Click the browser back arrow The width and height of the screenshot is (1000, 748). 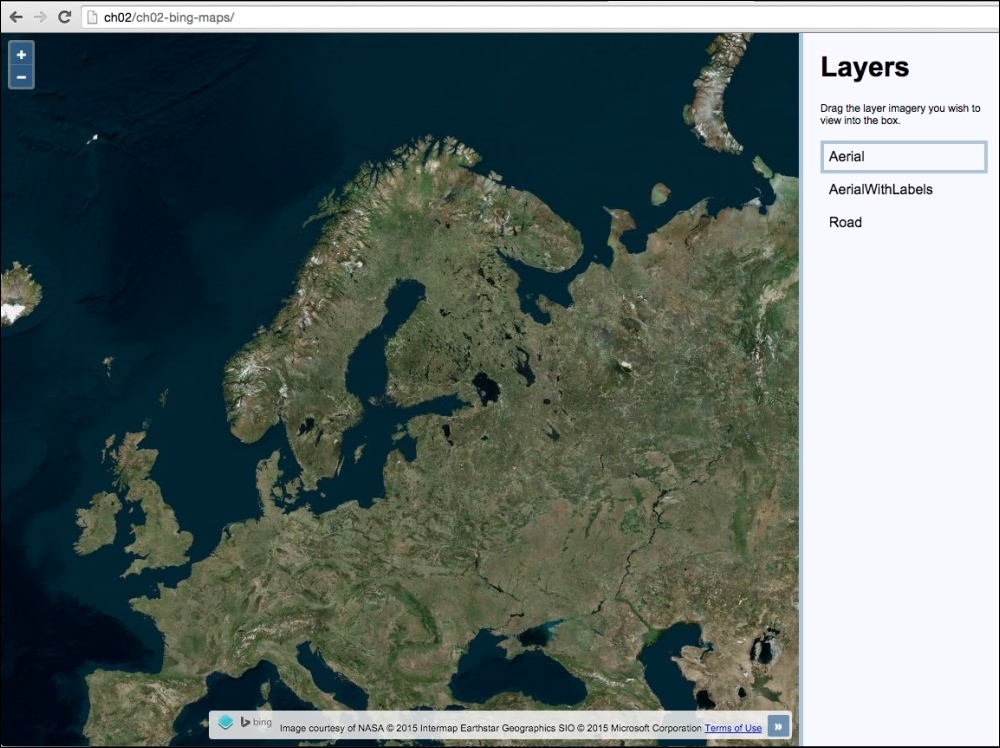tap(14, 15)
